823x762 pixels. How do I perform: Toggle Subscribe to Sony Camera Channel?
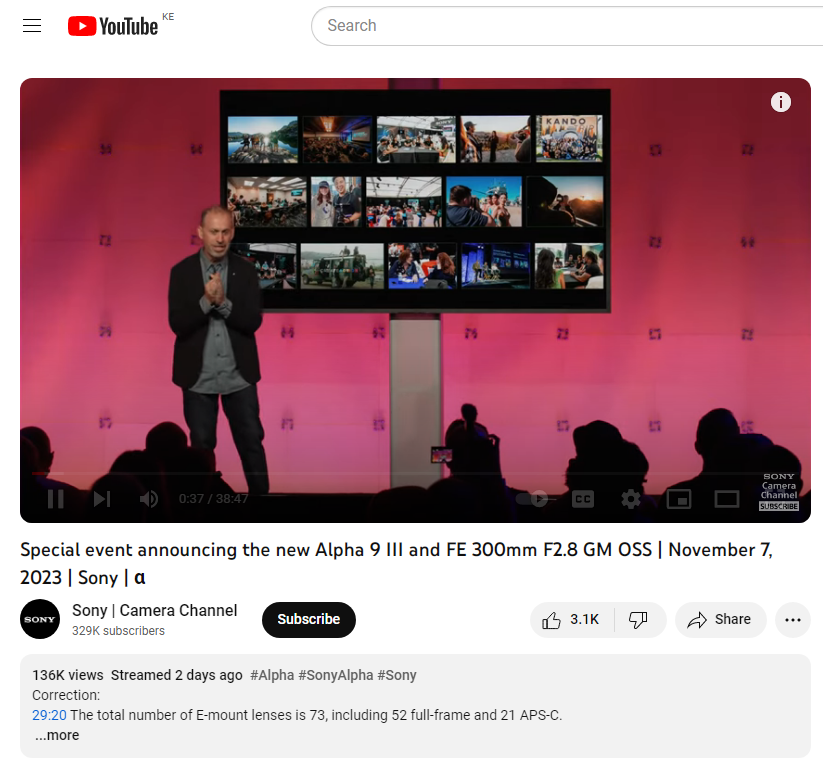[308, 619]
